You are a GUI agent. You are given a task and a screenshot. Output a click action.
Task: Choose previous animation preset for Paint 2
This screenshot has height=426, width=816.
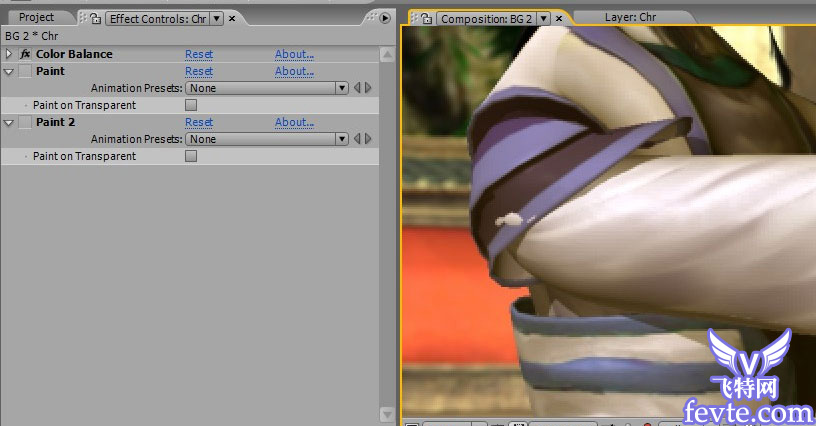pos(357,139)
